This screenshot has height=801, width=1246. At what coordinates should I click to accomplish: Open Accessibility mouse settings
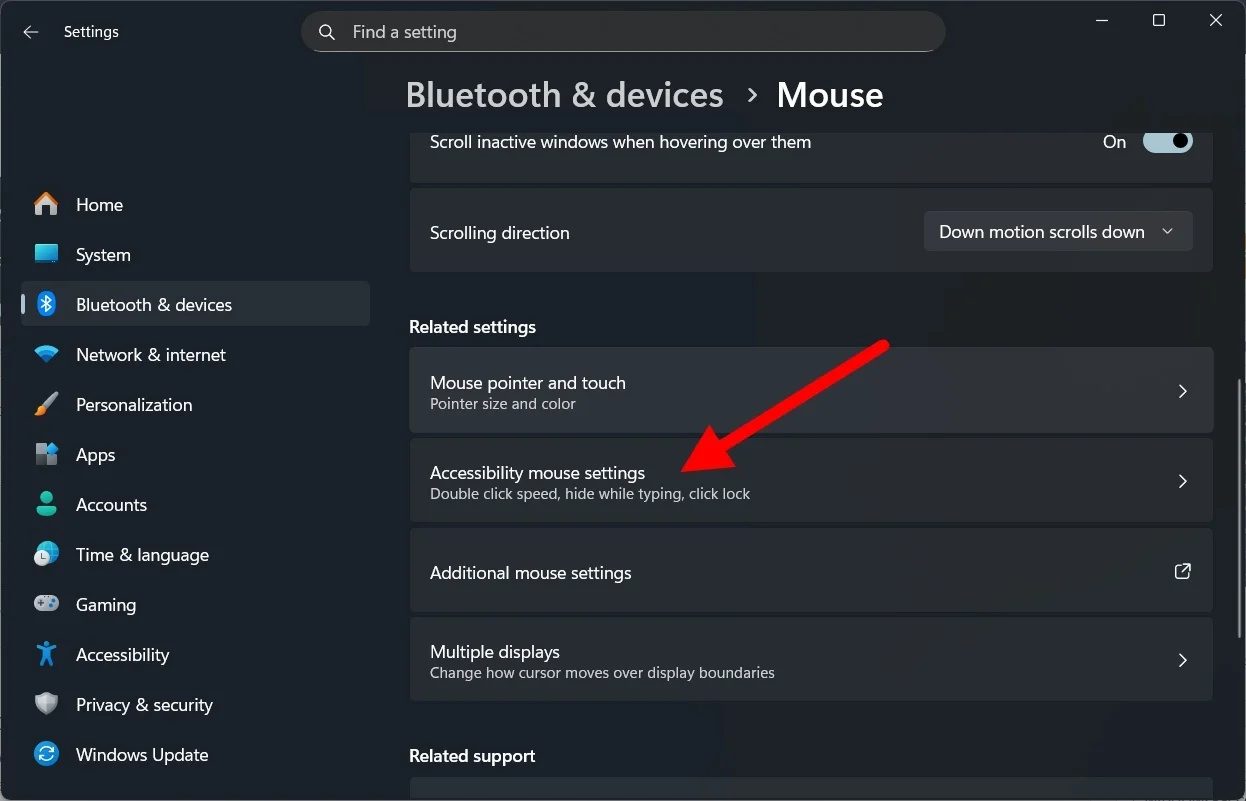click(811, 481)
